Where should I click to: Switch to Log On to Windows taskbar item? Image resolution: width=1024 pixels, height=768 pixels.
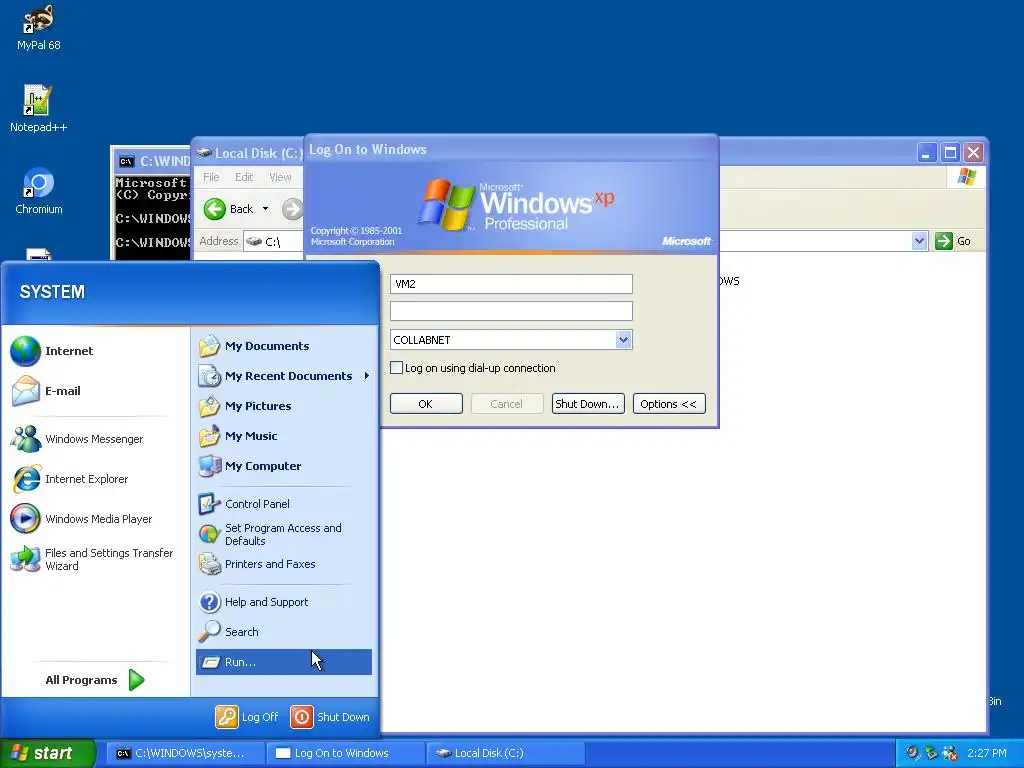346,753
